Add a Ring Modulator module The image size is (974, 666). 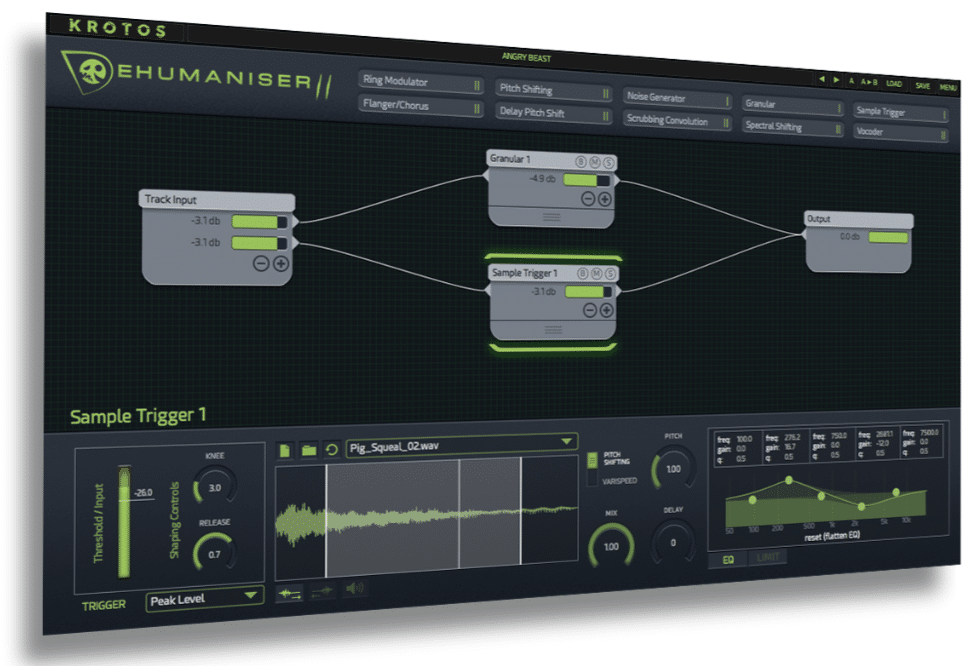[x=421, y=83]
